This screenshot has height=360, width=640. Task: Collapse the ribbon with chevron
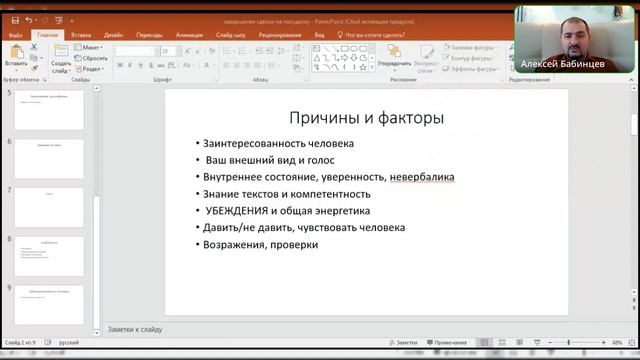(631, 80)
